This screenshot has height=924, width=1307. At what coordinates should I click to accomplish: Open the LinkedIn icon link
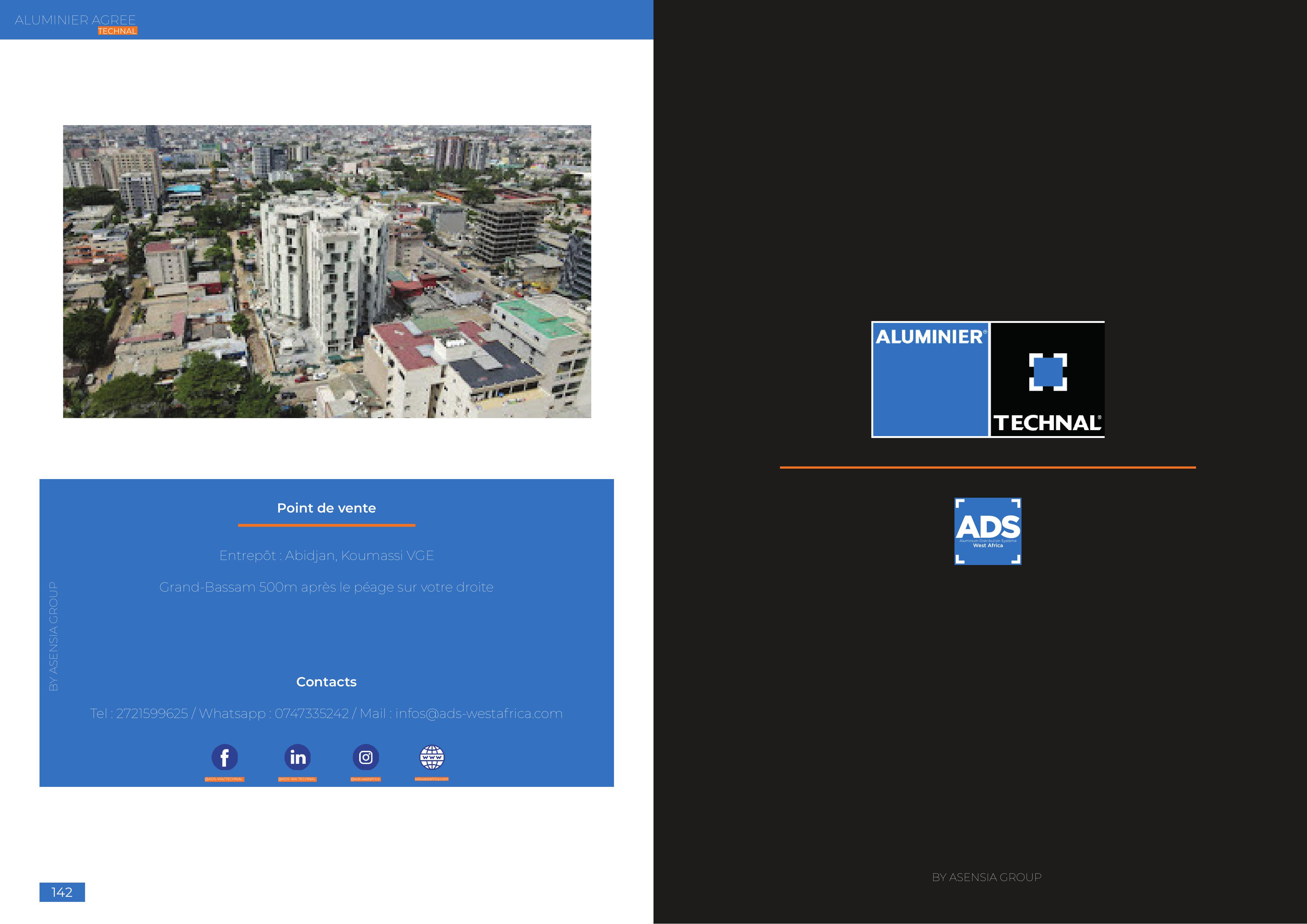[x=297, y=757]
